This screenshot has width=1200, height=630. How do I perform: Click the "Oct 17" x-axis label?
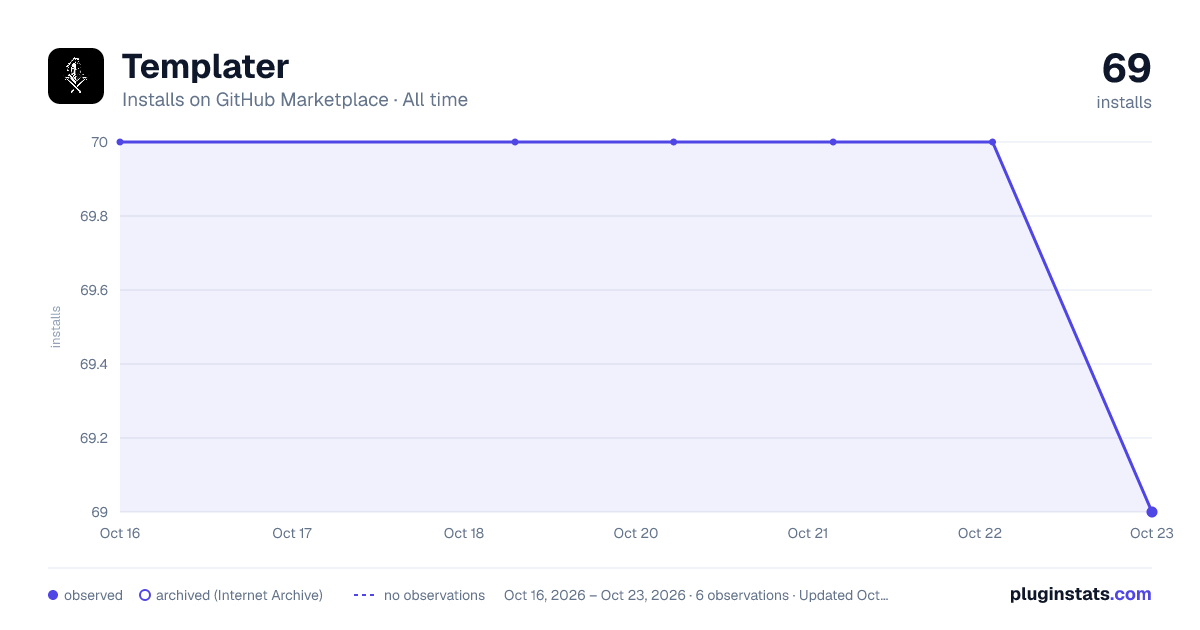(292, 533)
